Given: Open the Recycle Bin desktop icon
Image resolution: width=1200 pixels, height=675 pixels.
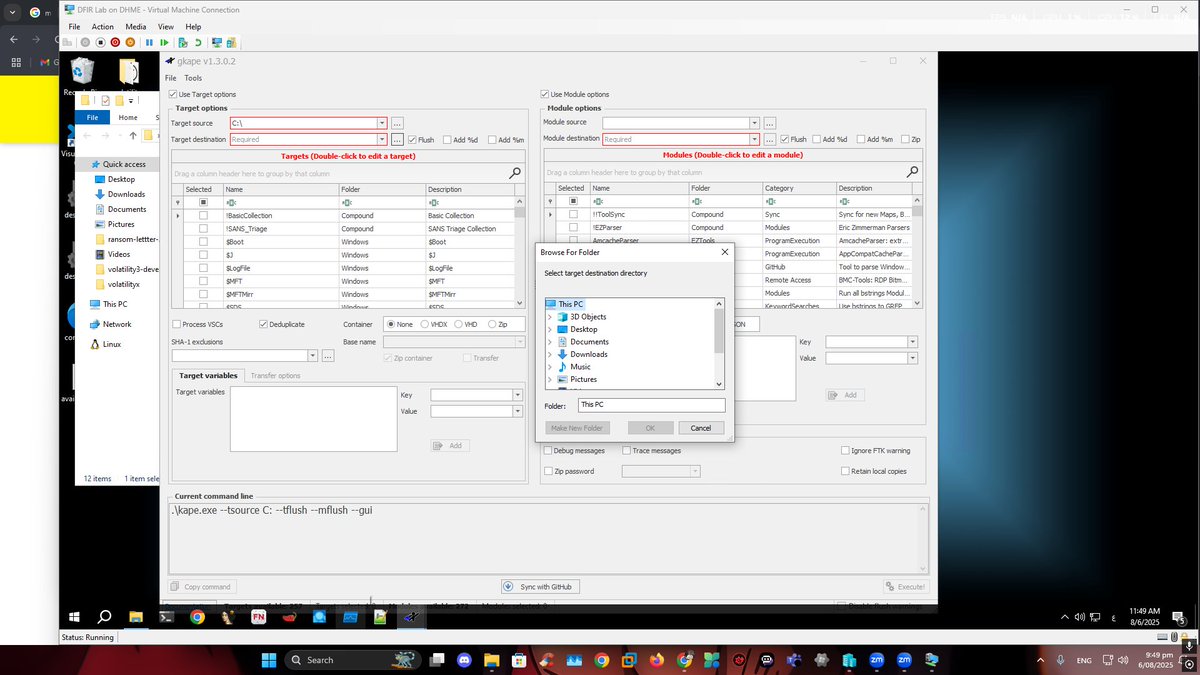Looking at the screenshot, I should click(81, 72).
